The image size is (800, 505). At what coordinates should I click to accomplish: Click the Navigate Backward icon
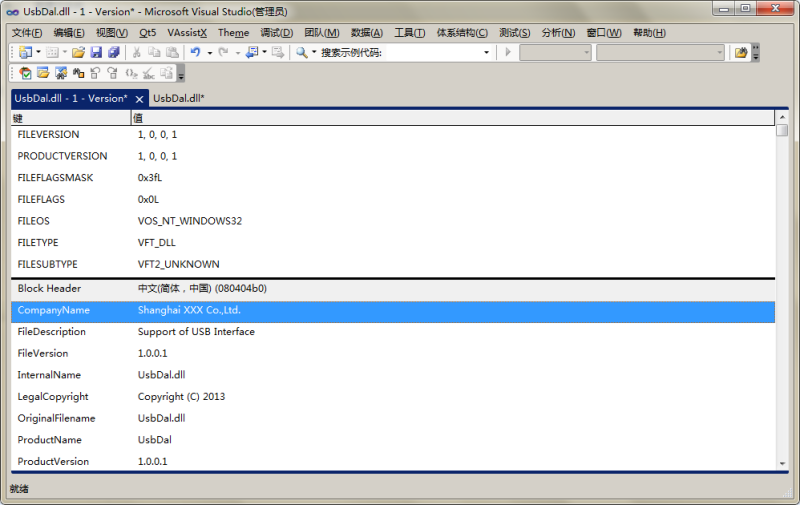coord(251,52)
